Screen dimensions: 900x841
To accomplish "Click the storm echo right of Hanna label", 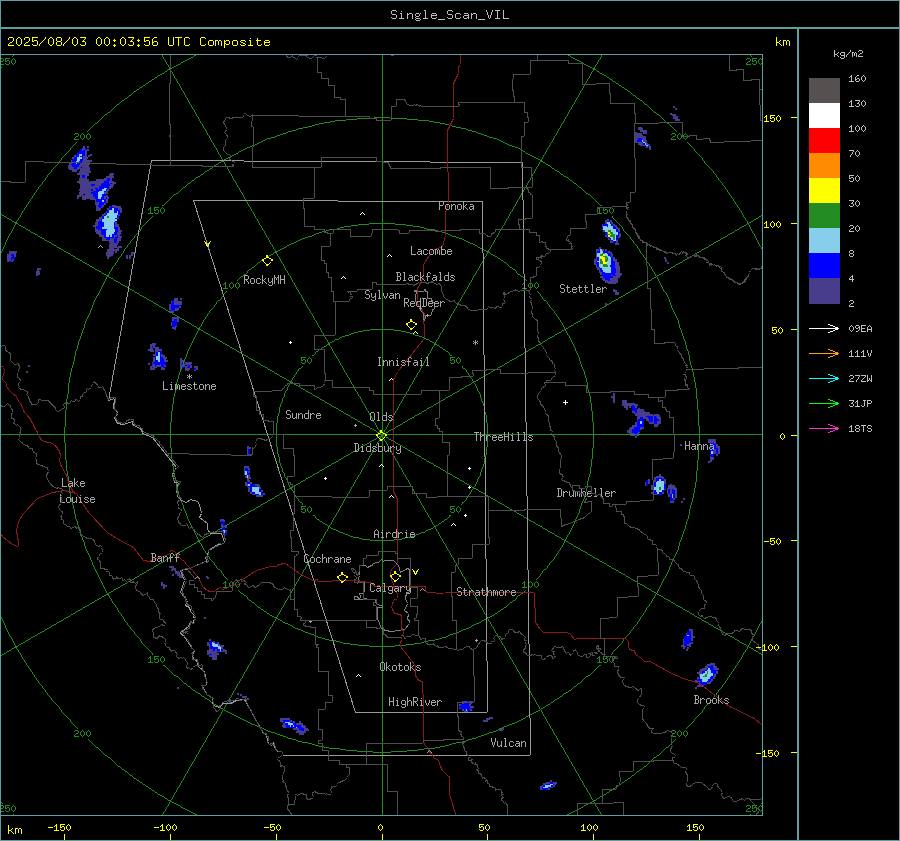I will tap(713, 451).
